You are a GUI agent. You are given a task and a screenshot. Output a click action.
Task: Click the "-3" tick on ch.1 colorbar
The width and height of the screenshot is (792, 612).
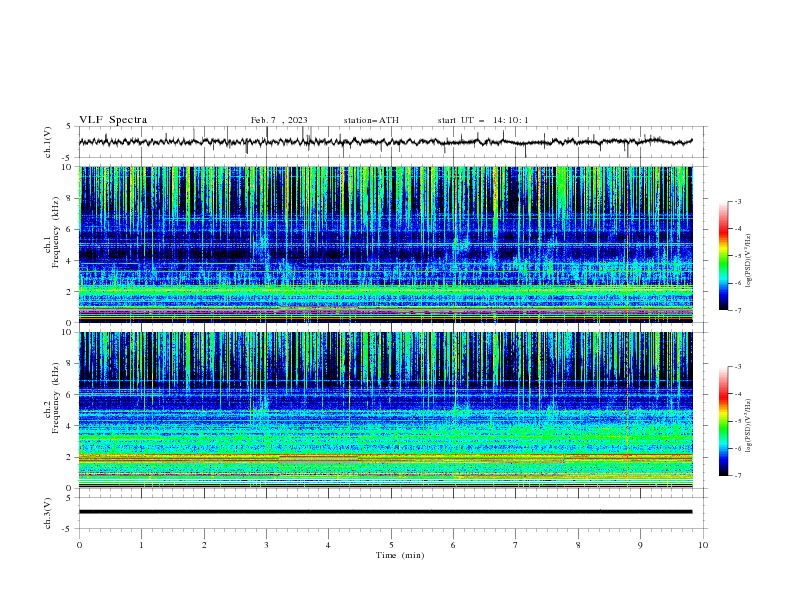point(738,201)
